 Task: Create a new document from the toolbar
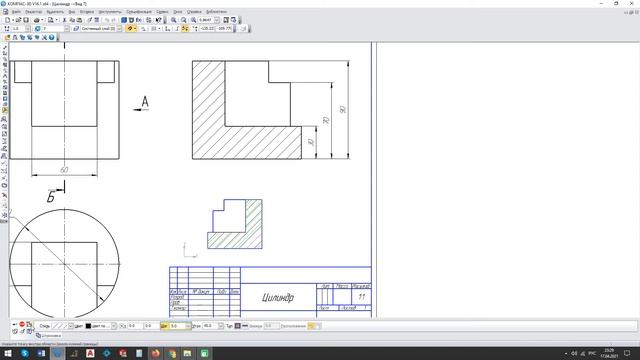click(x=7, y=20)
